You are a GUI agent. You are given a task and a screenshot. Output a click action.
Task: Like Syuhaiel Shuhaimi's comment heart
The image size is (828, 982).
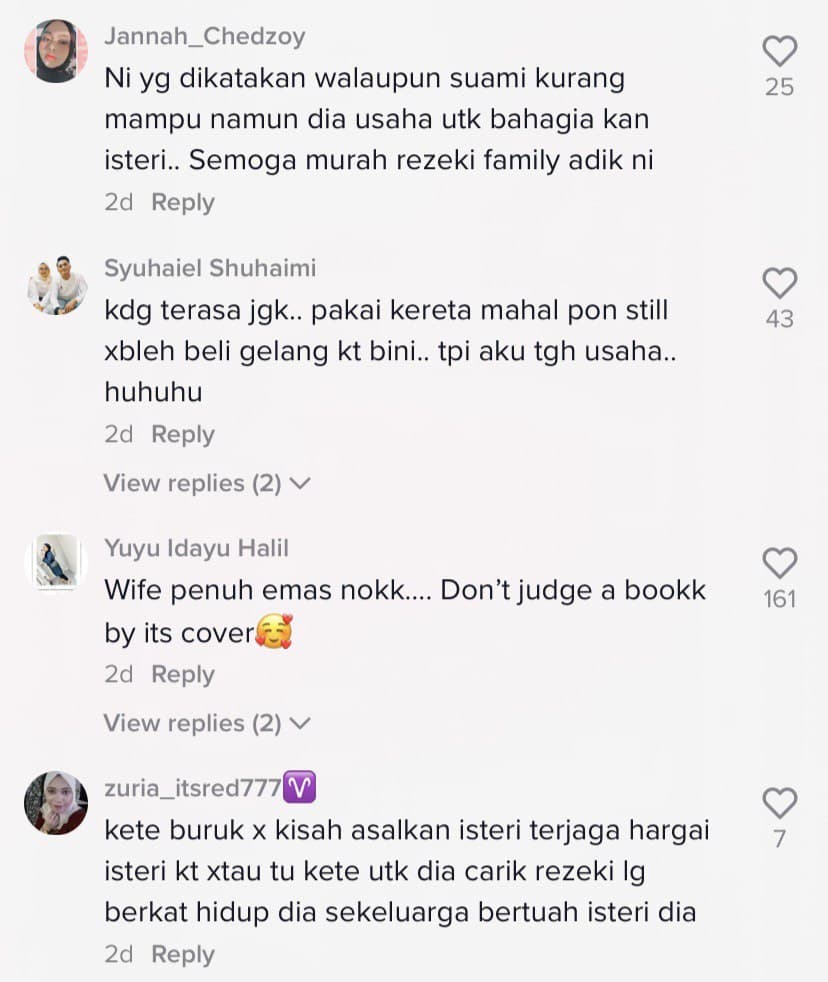(x=780, y=283)
